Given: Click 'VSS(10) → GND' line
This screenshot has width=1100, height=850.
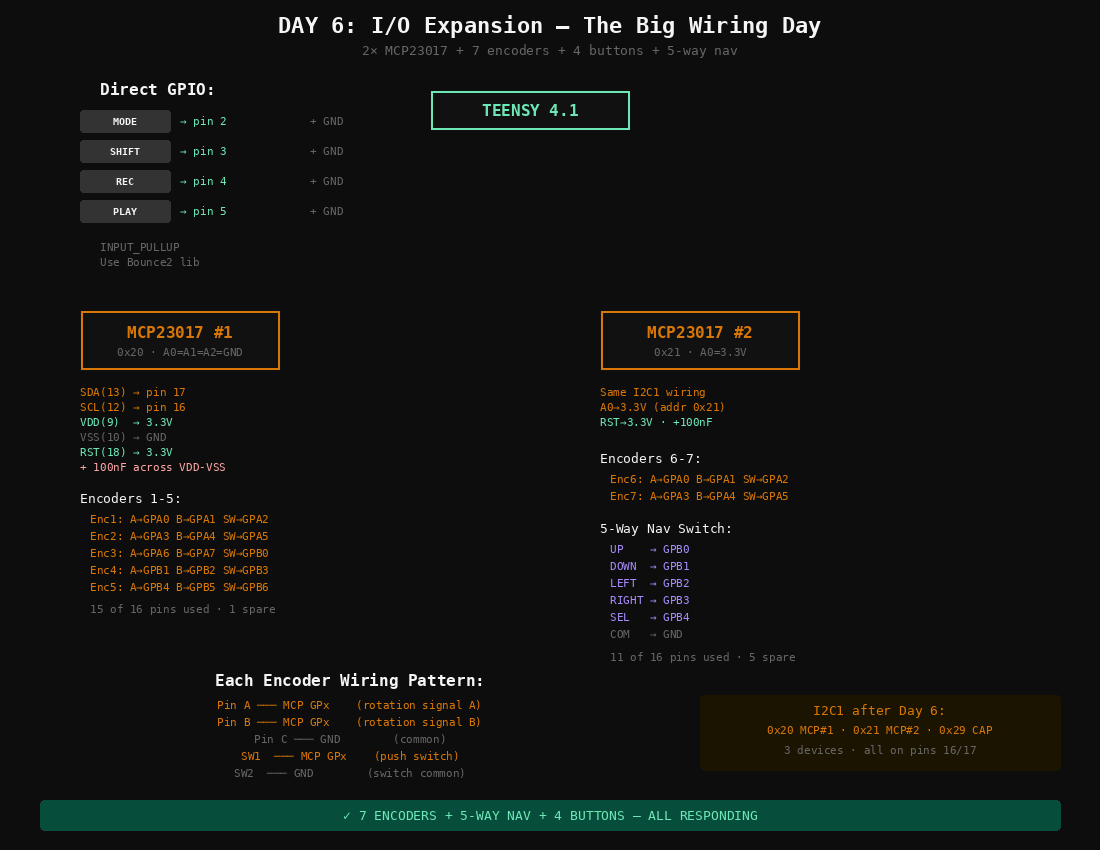Looking at the screenshot, I should coord(123,438).
